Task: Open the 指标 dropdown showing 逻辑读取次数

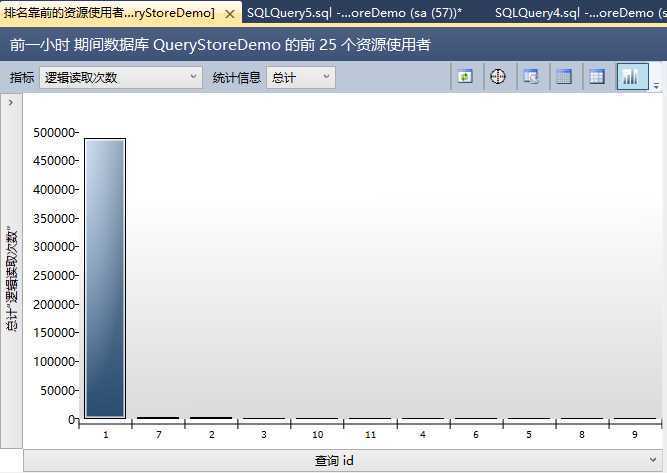Action: 121,77
